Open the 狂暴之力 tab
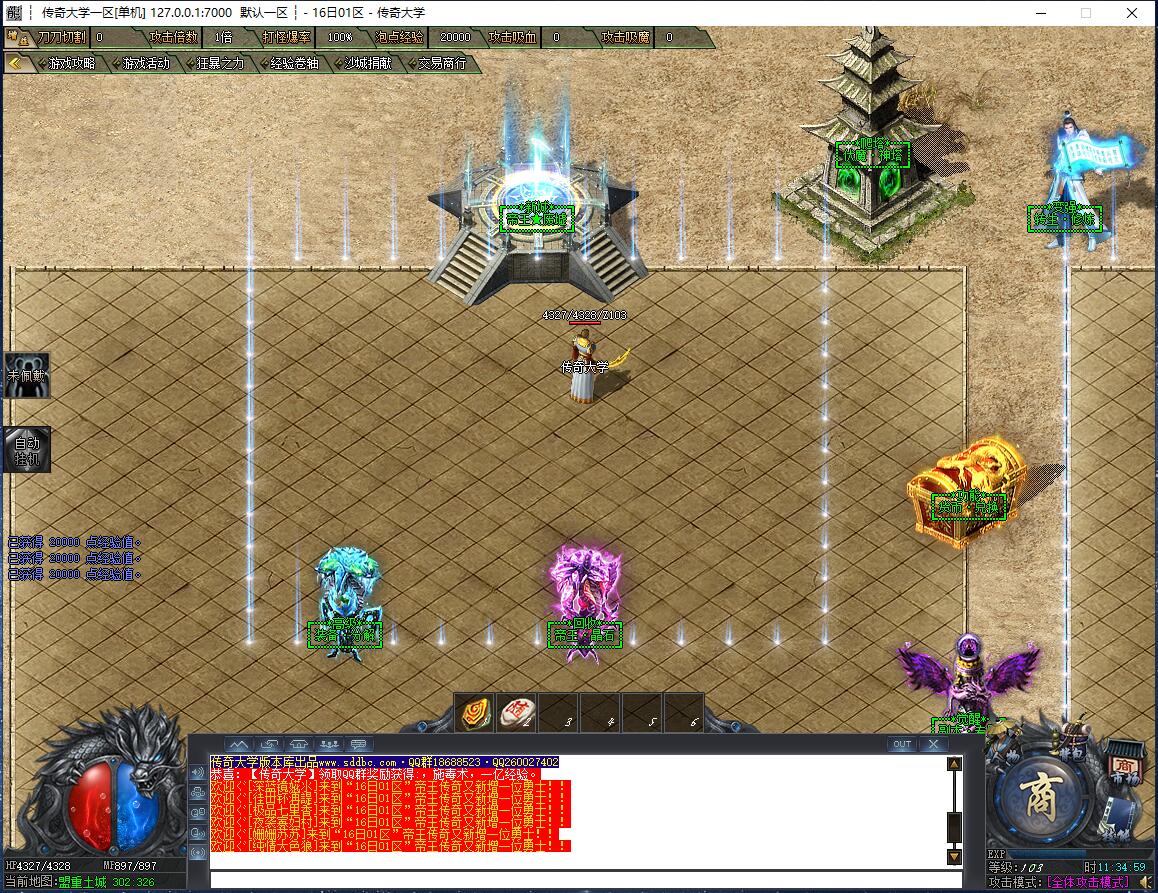Image resolution: width=1158 pixels, height=893 pixels. (x=219, y=64)
